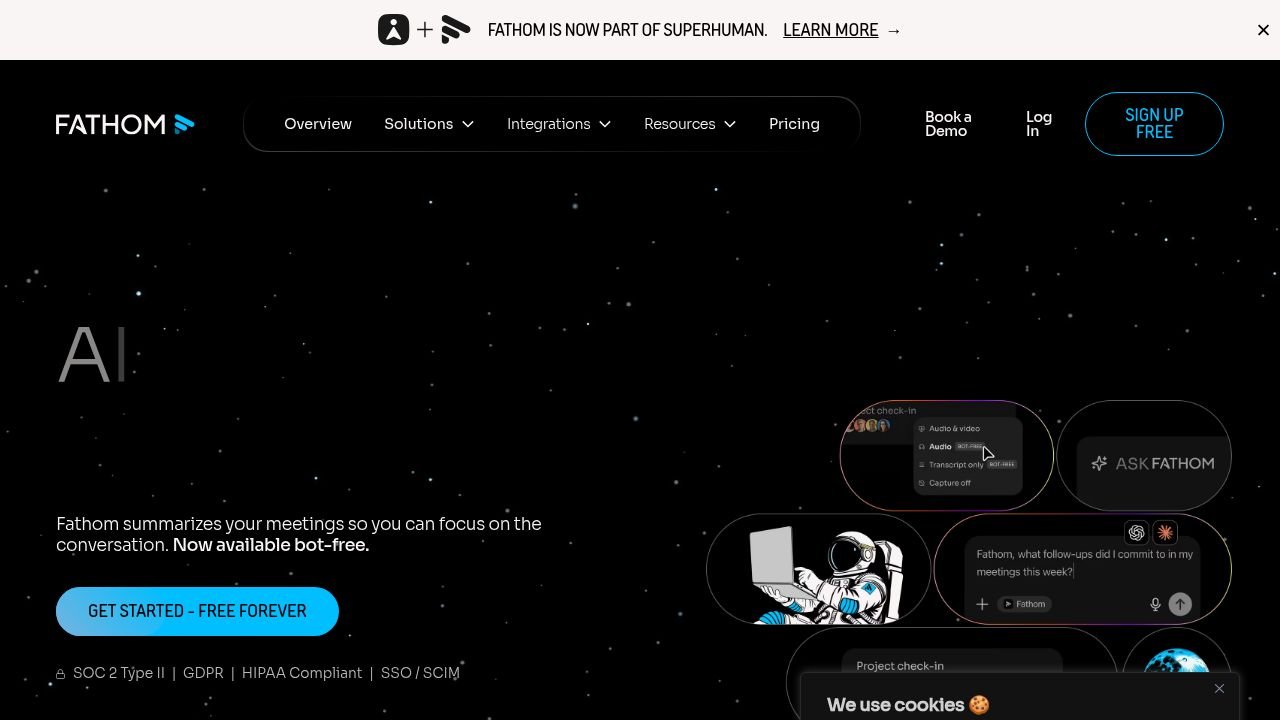The width and height of the screenshot is (1280, 720).
Task: Close the cookies notice
Action: point(1219,688)
